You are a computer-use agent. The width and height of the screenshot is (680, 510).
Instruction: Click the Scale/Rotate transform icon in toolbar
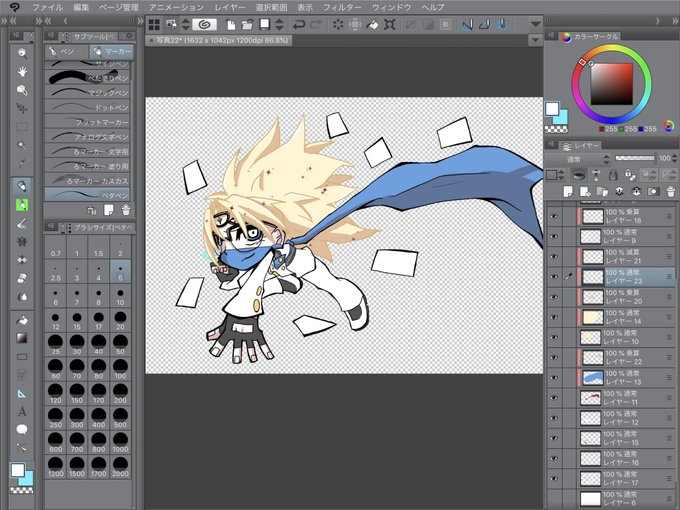[390, 25]
